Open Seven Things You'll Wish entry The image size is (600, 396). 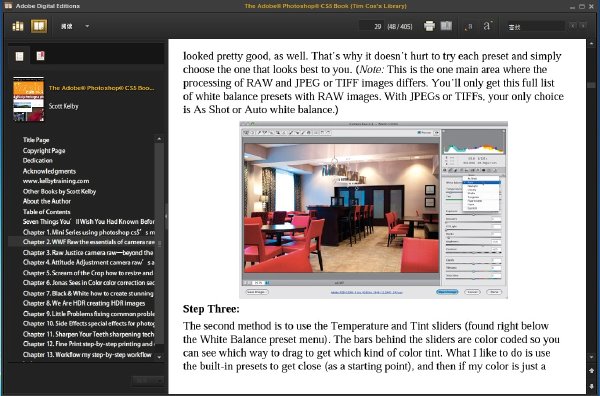pyautogui.click(x=88, y=222)
